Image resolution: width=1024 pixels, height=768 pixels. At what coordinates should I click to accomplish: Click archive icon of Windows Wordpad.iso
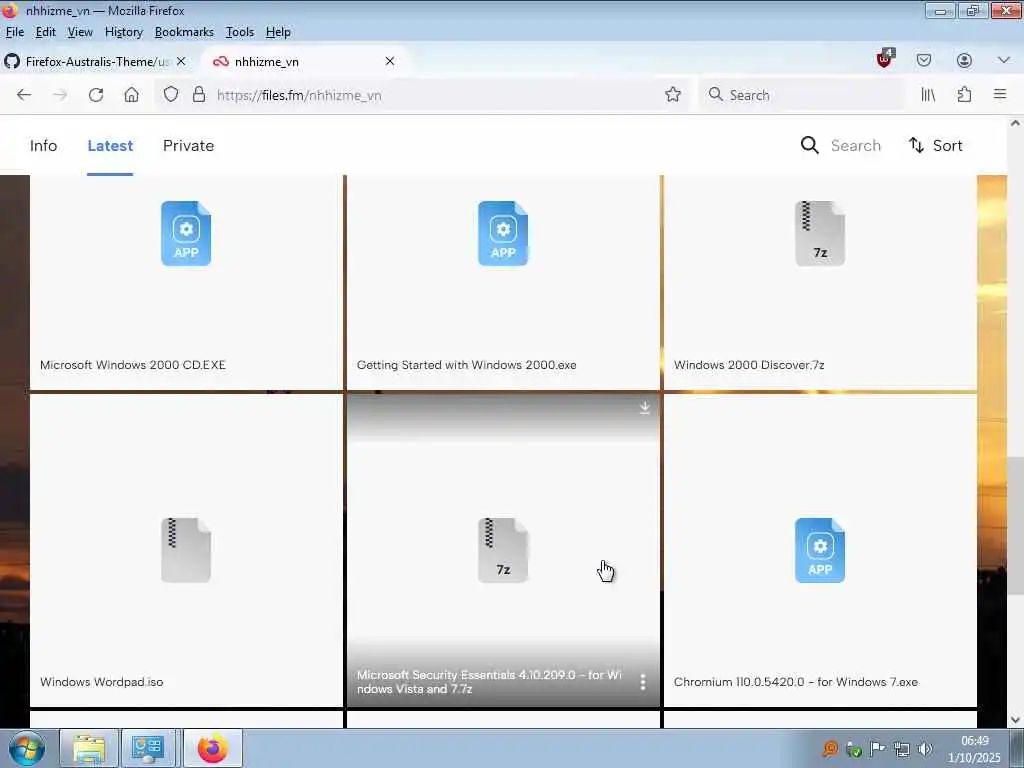[x=186, y=550]
